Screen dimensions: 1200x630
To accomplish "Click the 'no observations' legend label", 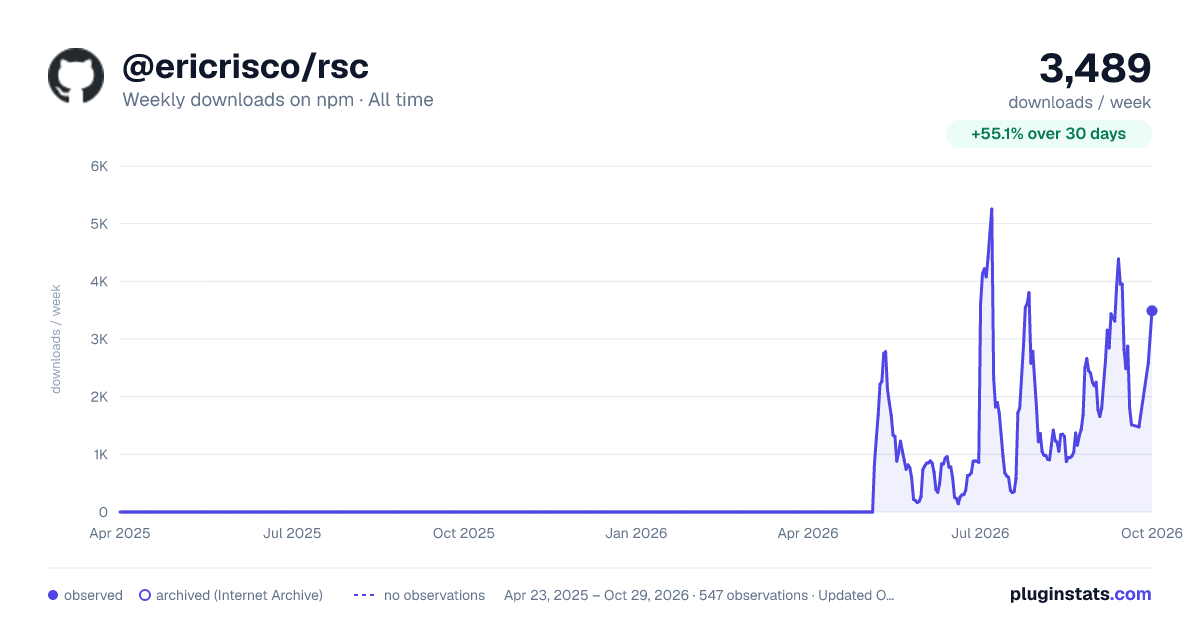I will [434, 595].
